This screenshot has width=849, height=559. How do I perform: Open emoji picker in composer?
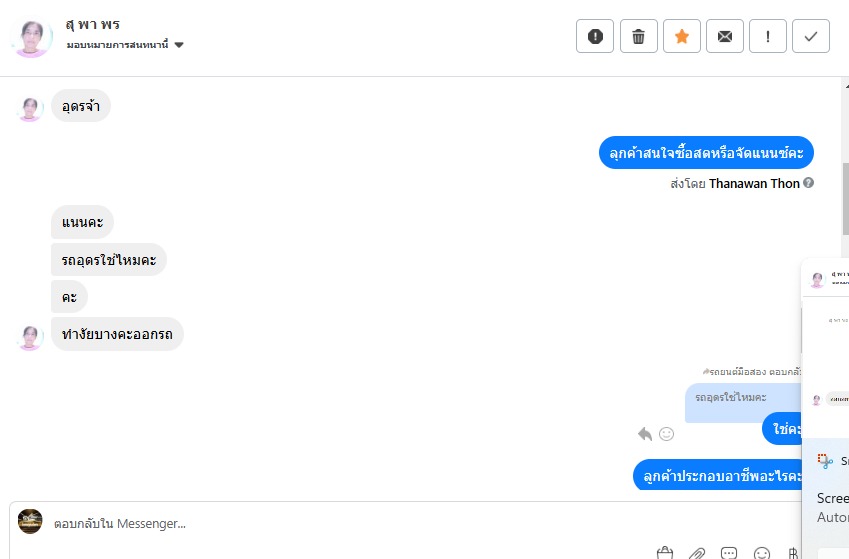[x=762, y=553]
